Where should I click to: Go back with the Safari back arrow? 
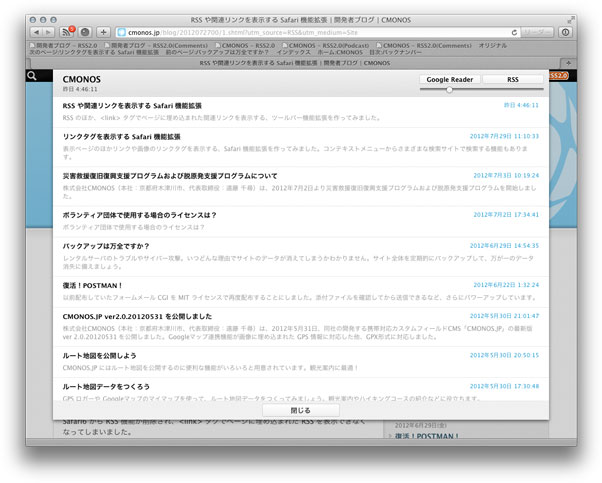36,32
